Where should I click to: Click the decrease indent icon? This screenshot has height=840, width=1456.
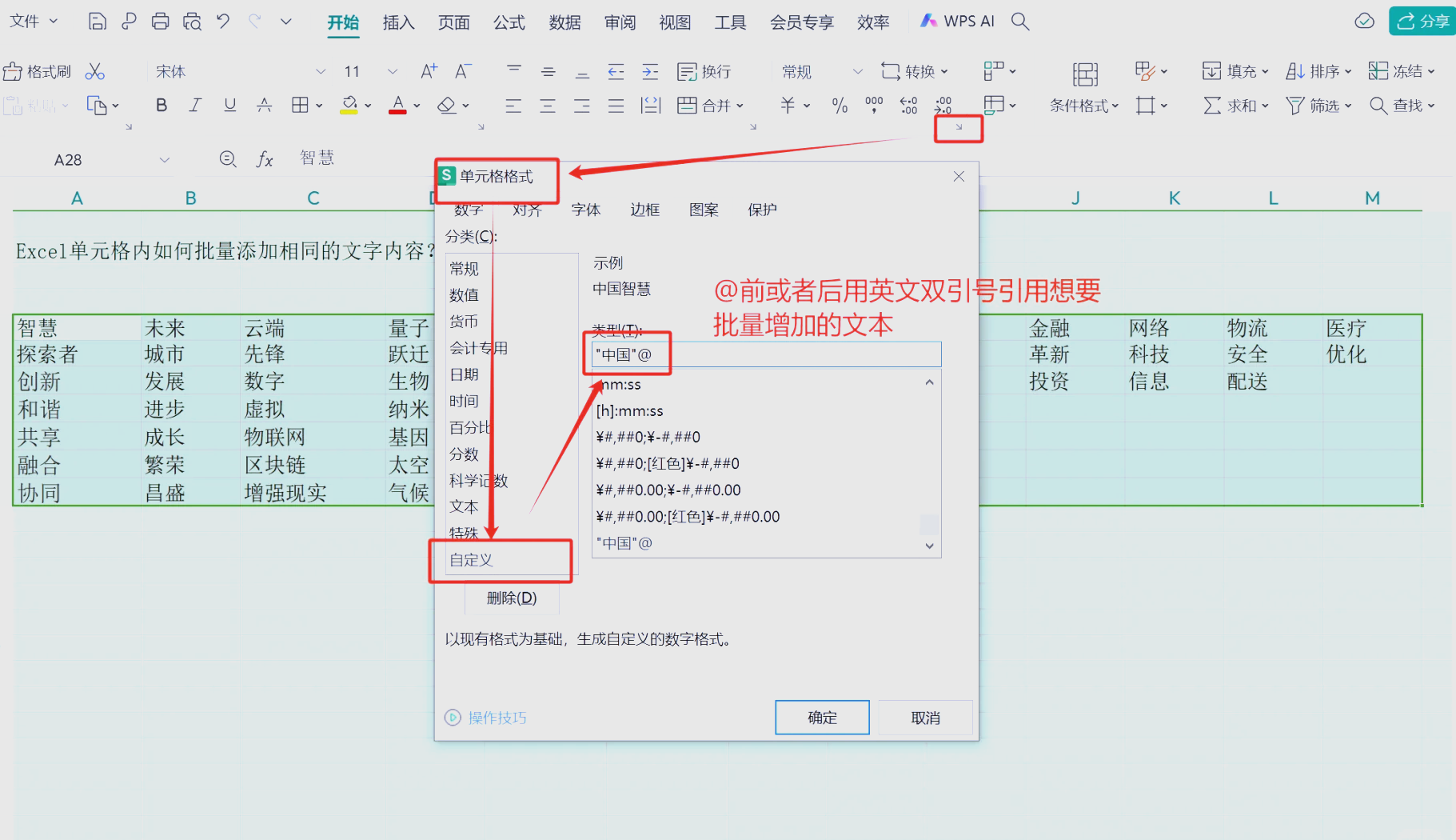tap(616, 71)
